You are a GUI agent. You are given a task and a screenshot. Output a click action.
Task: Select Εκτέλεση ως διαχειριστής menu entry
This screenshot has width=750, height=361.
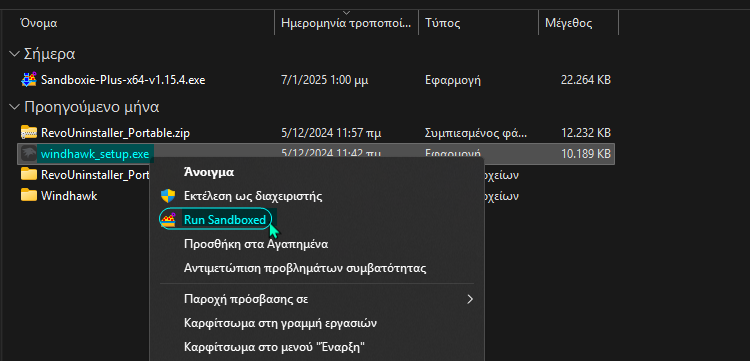253,196
